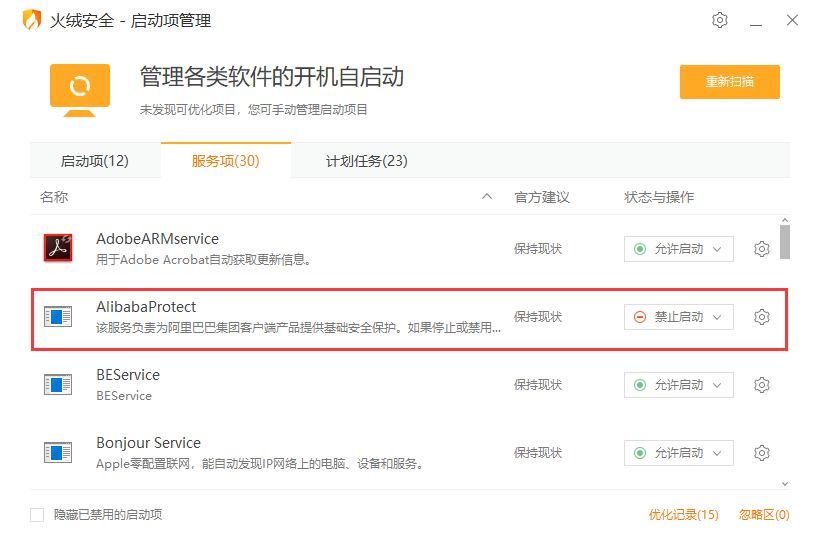Open 优化记录(15) link
The height and width of the screenshot is (540, 820).
tap(683, 515)
